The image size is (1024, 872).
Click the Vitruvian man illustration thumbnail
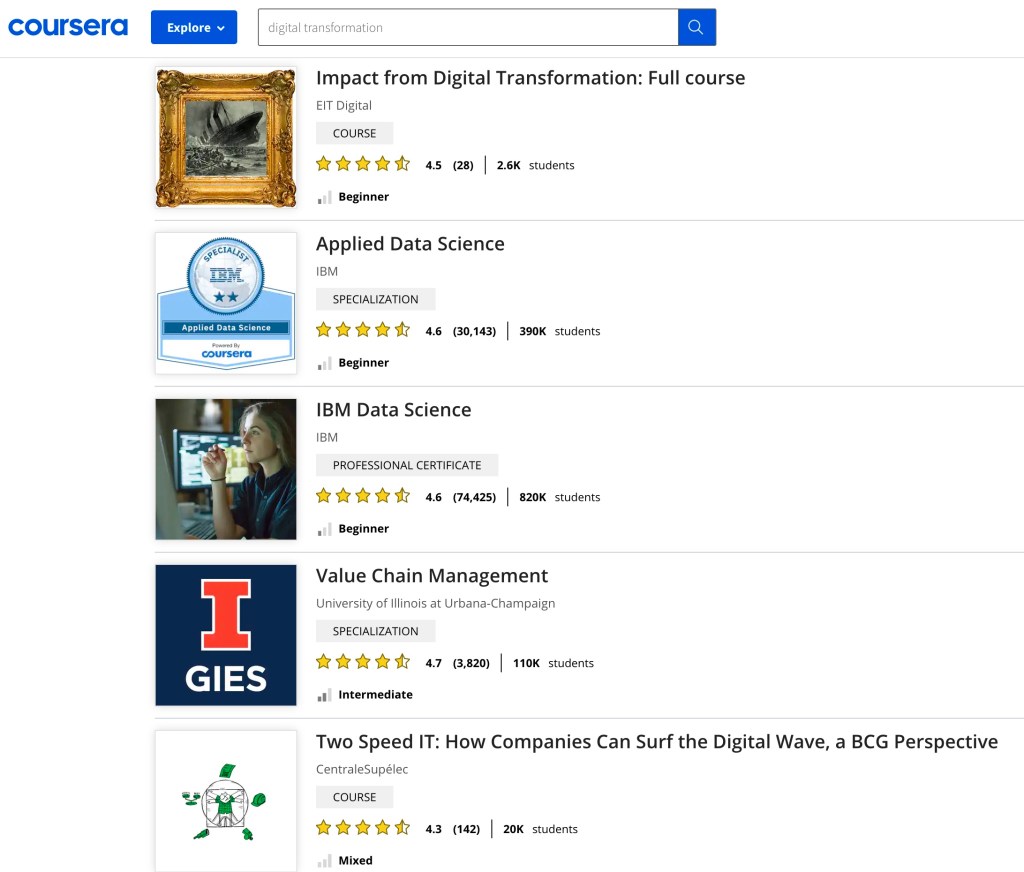(x=226, y=800)
